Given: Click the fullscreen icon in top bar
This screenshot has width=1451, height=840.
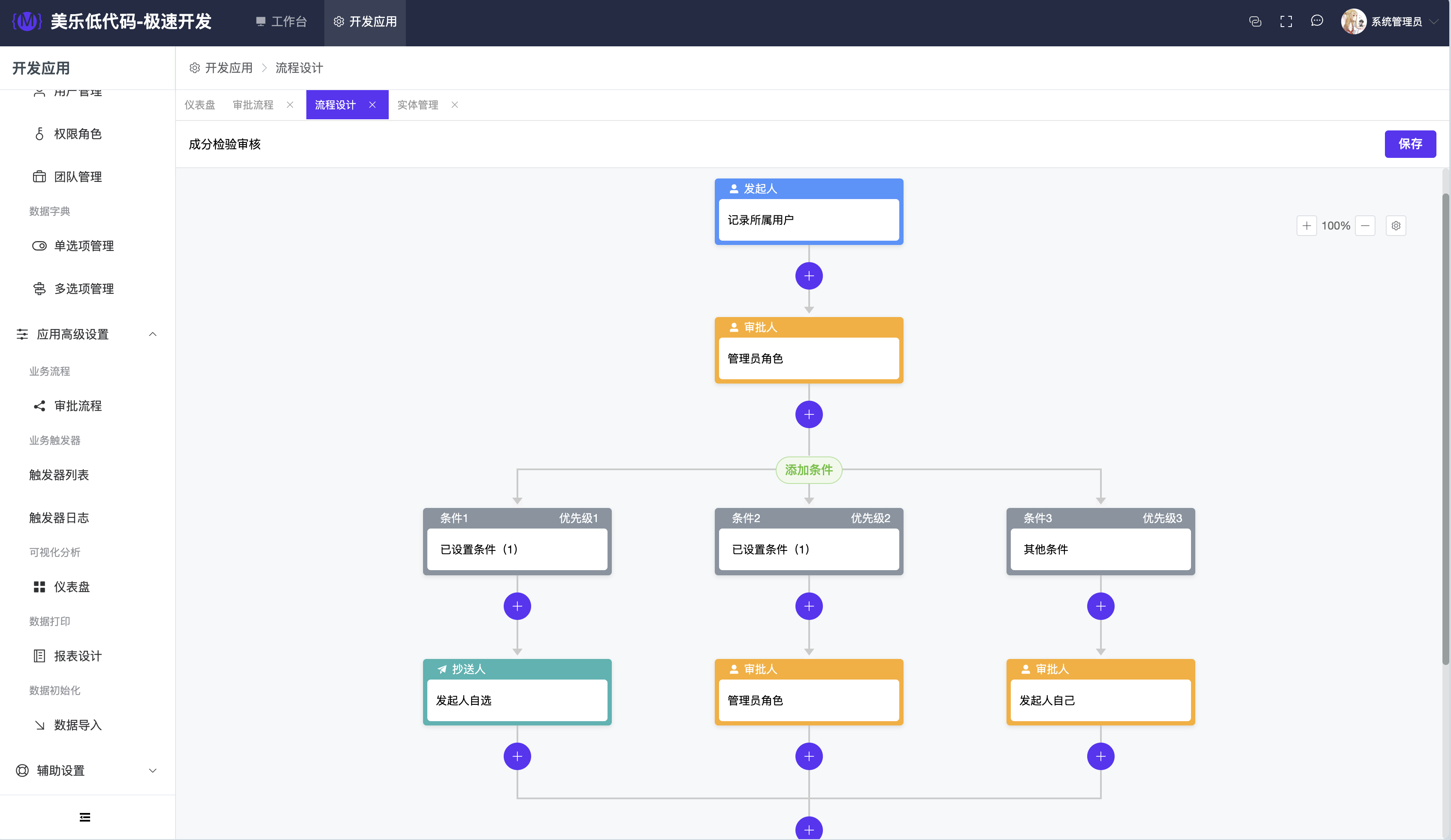Looking at the screenshot, I should [1286, 22].
